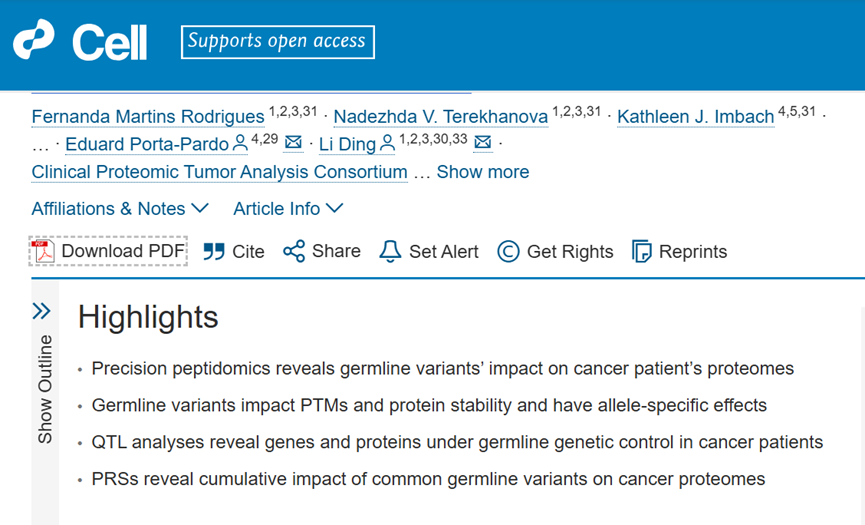Click the Cite quotation mark icon
Screen dimensions: 865x525
(x=214, y=252)
